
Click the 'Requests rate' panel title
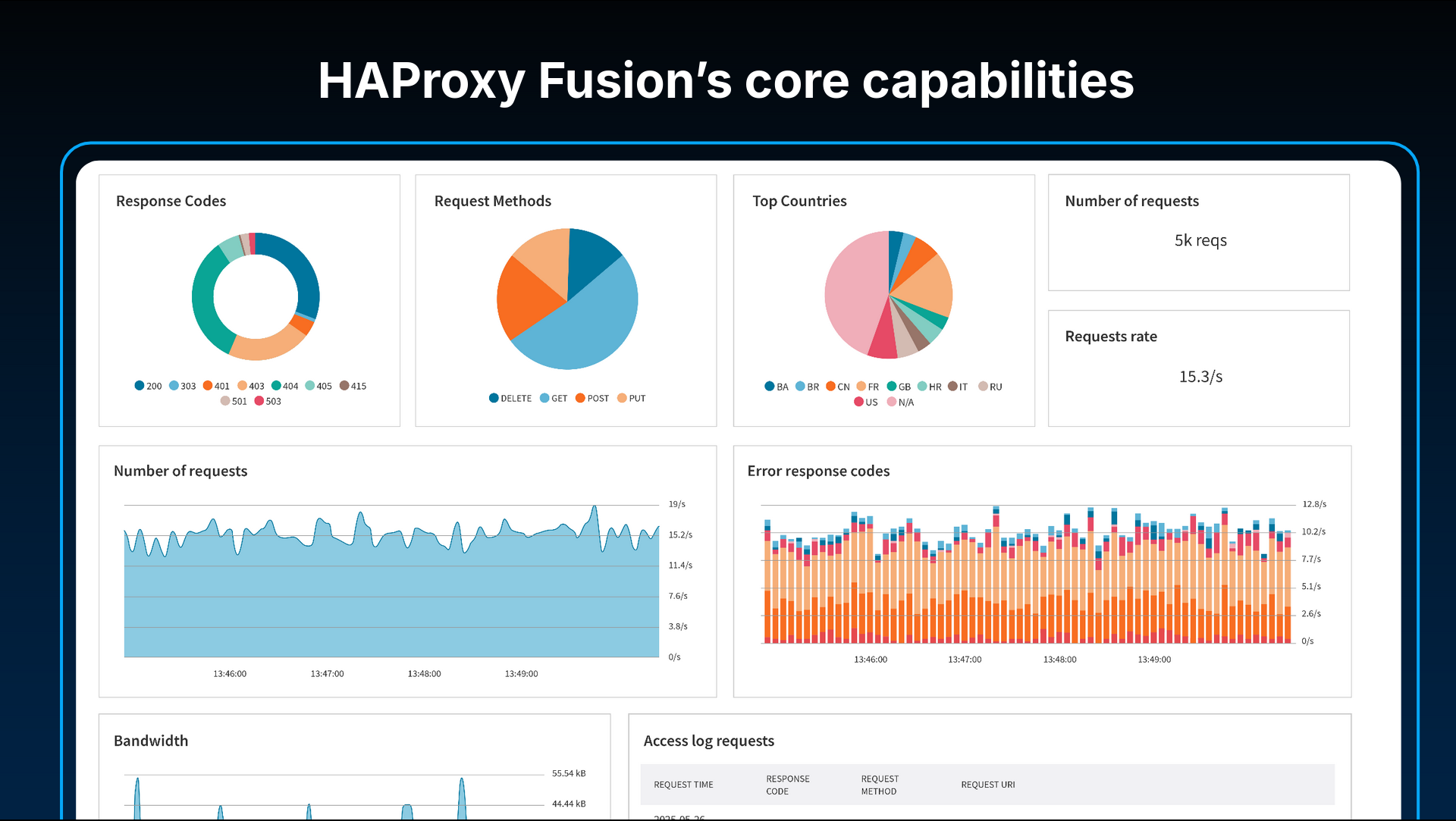coord(1111,336)
